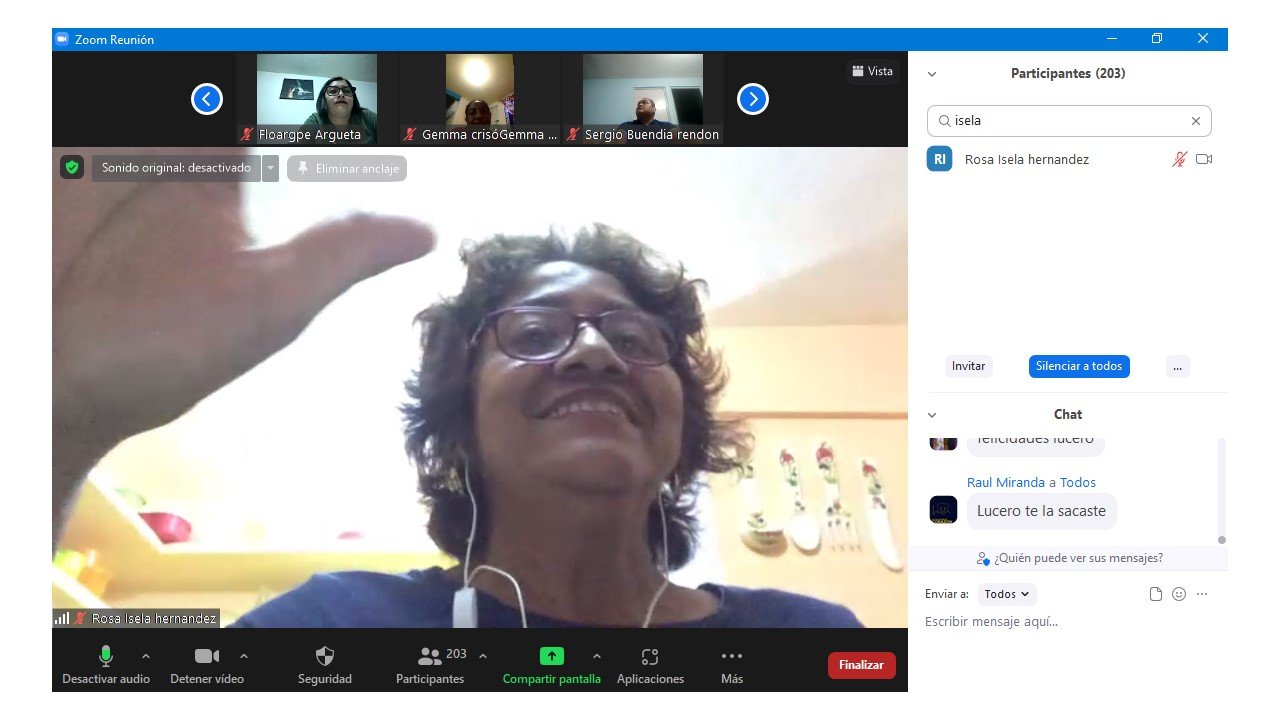Open the Más three-dots menu
The width and height of the screenshot is (1280, 720).
[731, 657]
